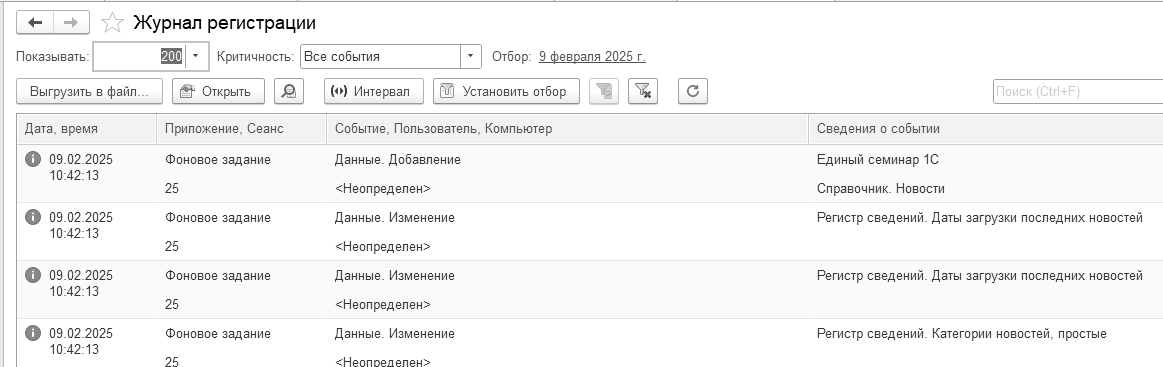Click the Установить отбор button

506,91
